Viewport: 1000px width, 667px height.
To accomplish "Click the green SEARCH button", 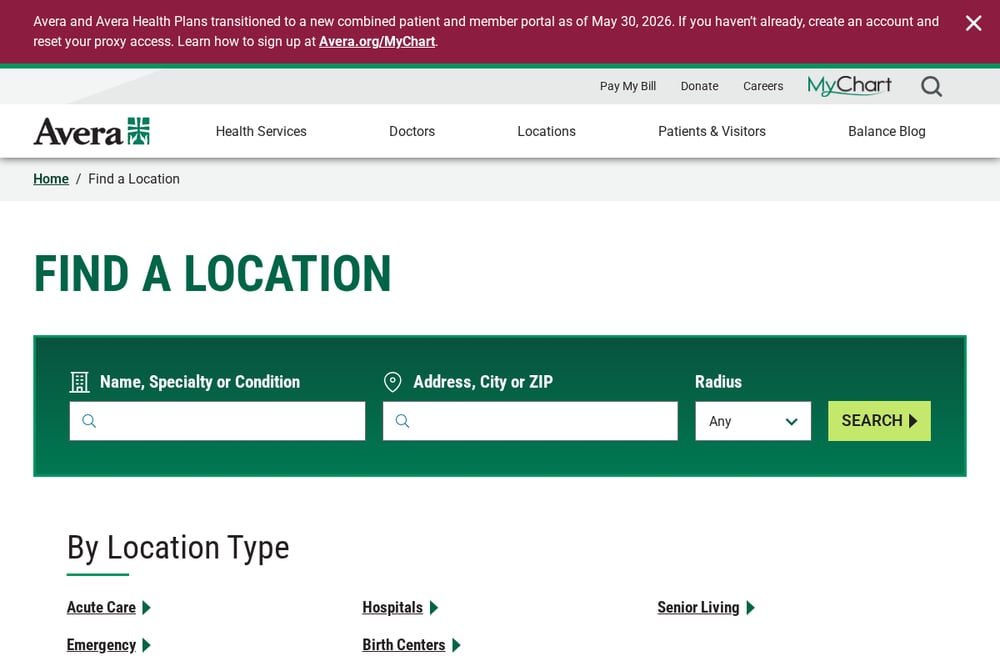I will click(879, 421).
